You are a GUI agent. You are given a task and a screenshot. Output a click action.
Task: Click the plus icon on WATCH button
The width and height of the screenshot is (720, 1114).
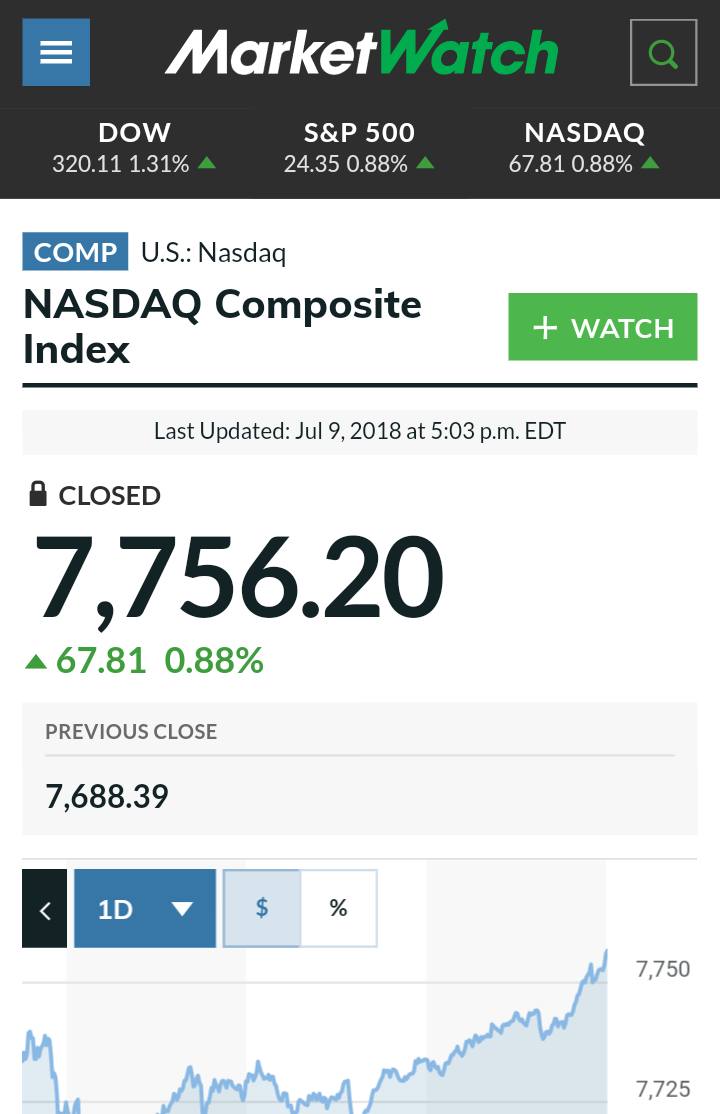point(545,328)
